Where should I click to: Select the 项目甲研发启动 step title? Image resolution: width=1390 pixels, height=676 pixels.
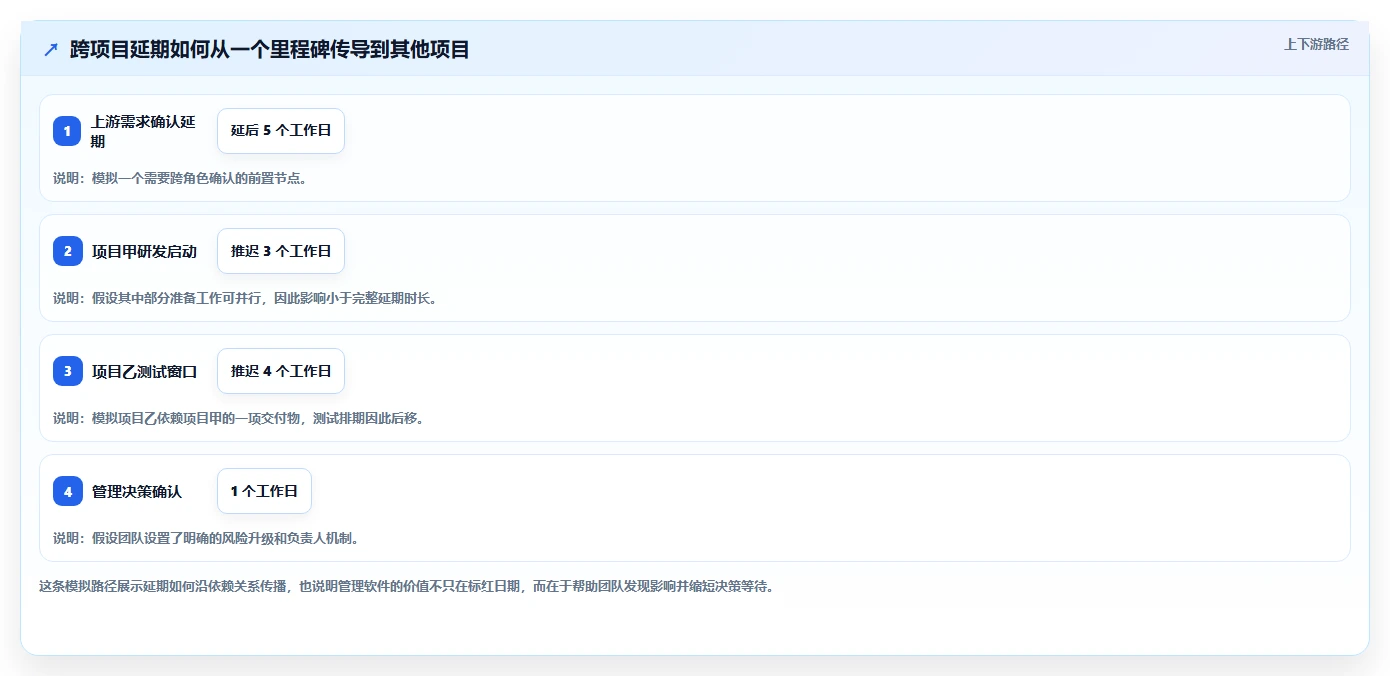[x=144, y=251]
